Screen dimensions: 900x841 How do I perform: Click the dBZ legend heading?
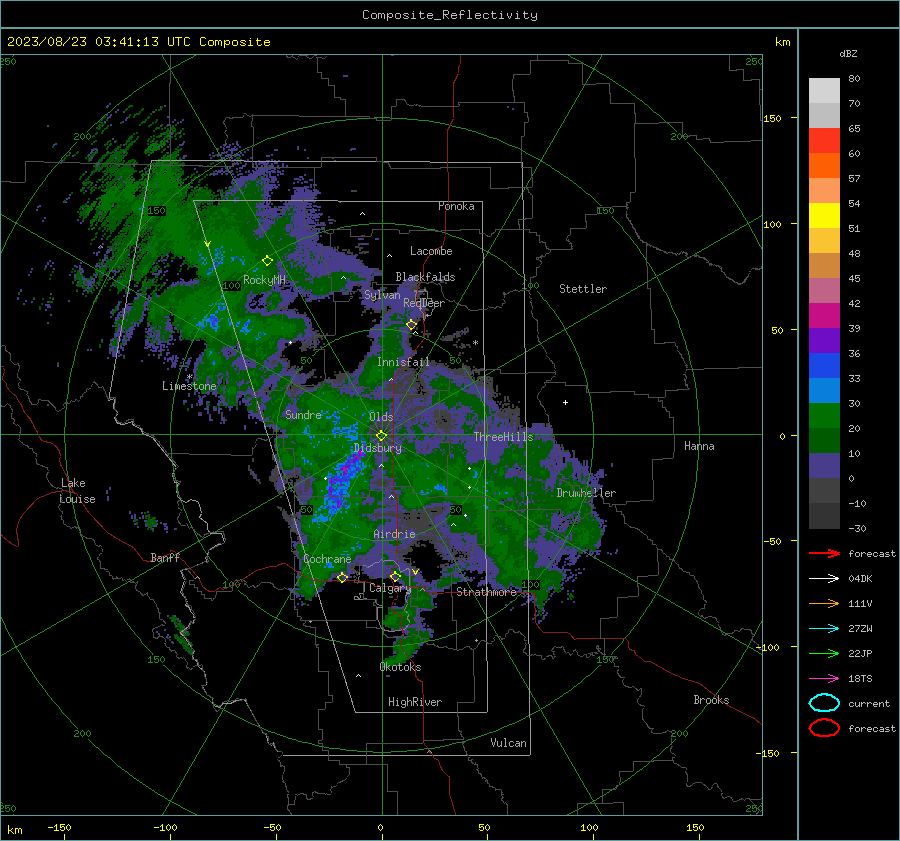[x=848, y=53]
